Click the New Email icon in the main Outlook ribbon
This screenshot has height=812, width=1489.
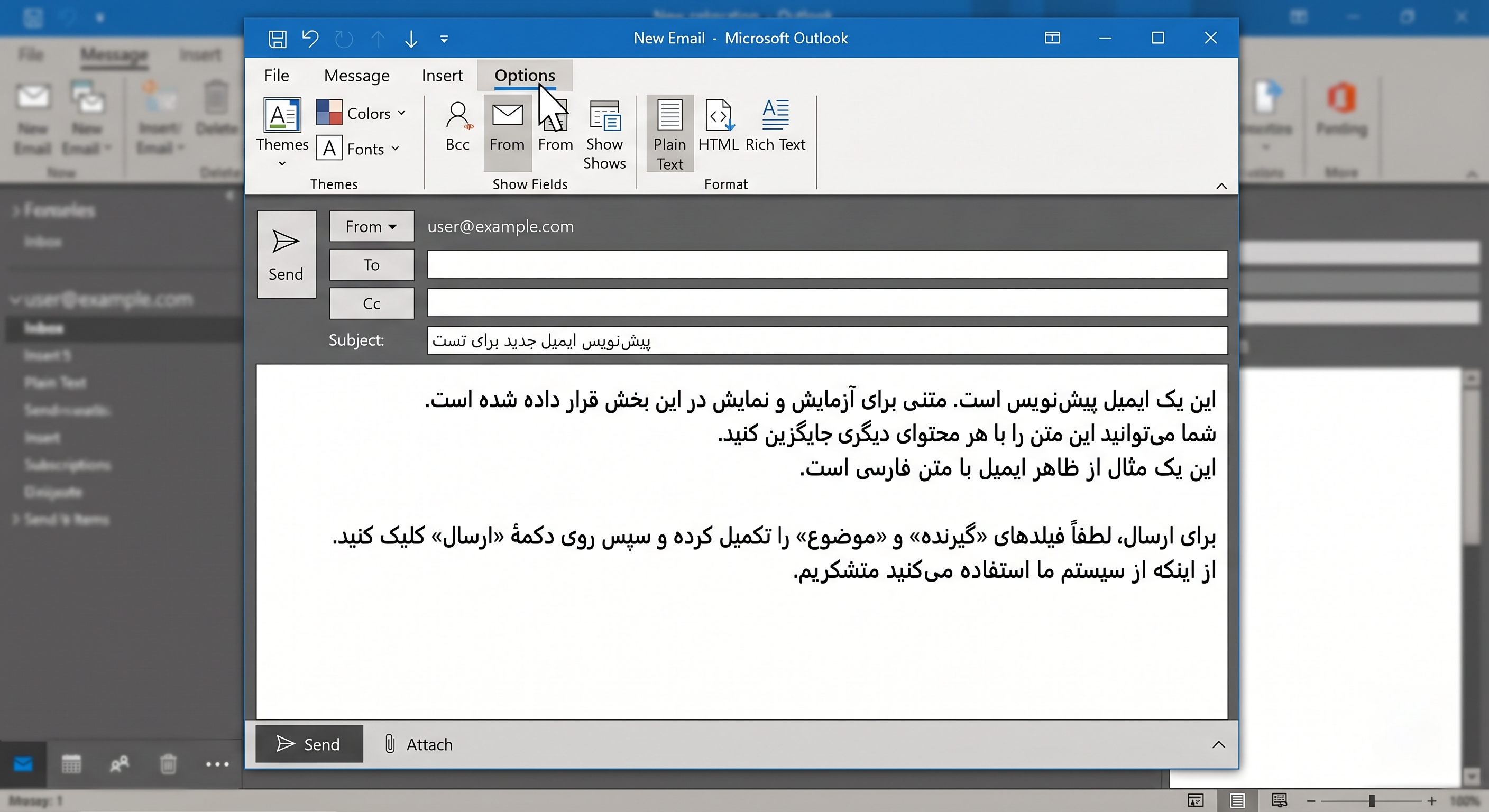pos(32,118)
